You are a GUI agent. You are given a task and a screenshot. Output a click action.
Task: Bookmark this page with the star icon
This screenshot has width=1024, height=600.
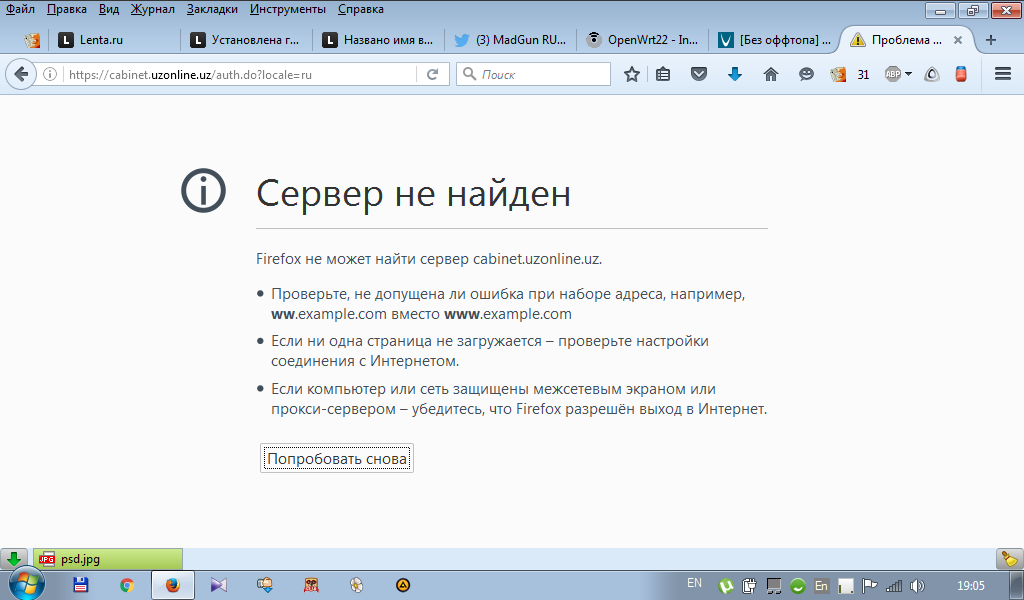click(x=631, y=74)
